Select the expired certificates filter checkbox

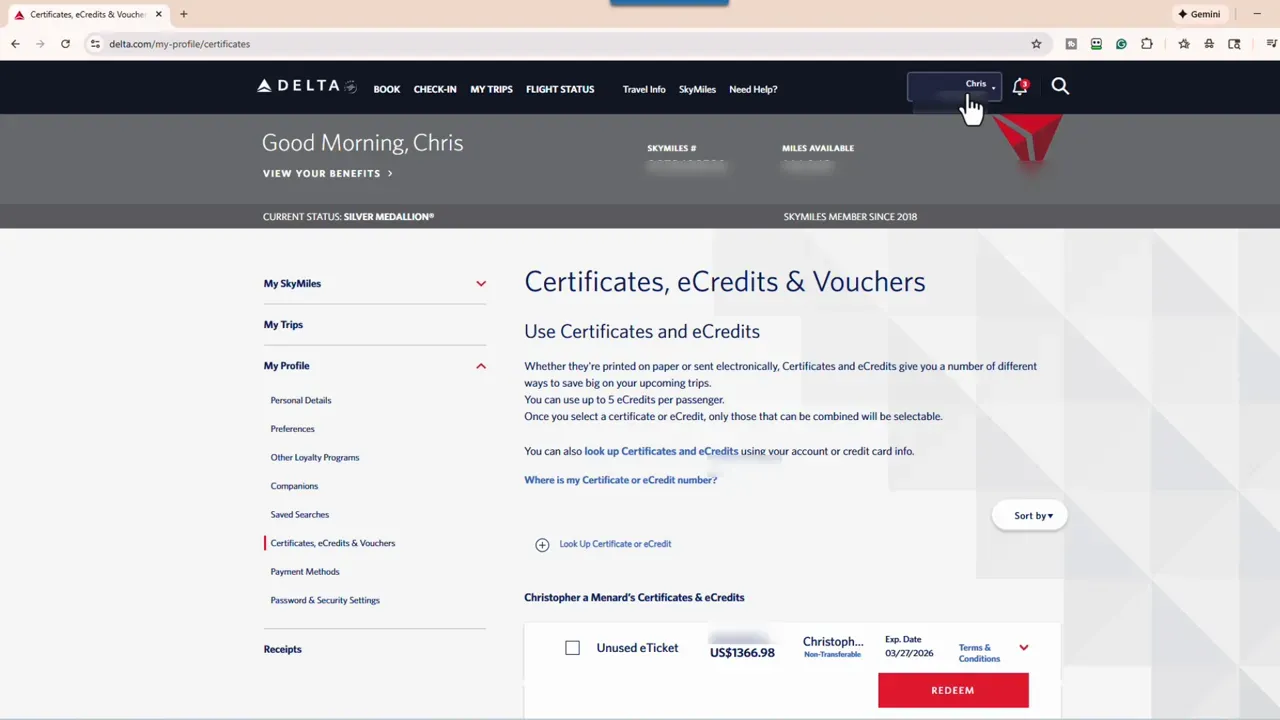(x=572, y=647)
